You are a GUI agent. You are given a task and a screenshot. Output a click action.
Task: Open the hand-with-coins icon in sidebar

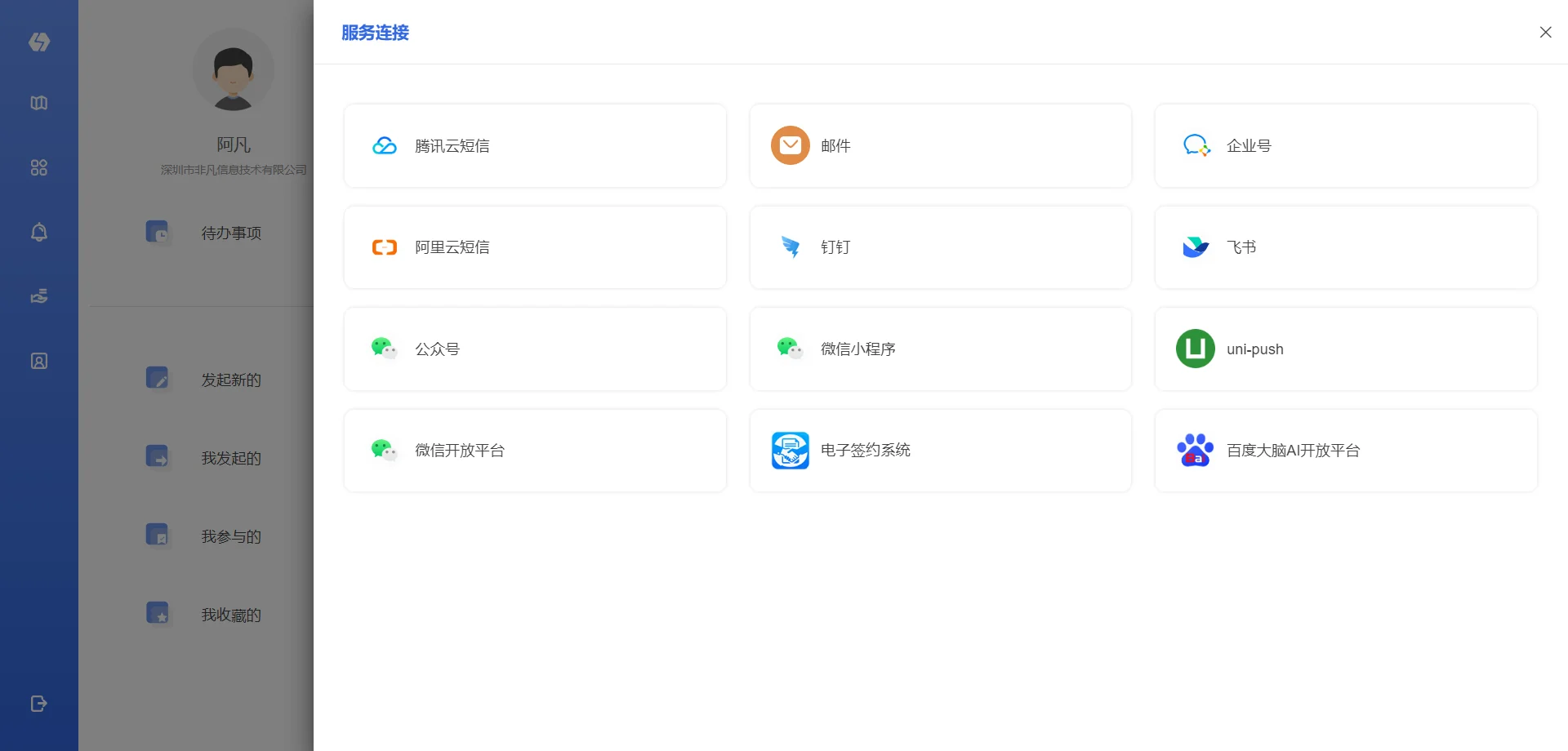click(x=39, y=296)
